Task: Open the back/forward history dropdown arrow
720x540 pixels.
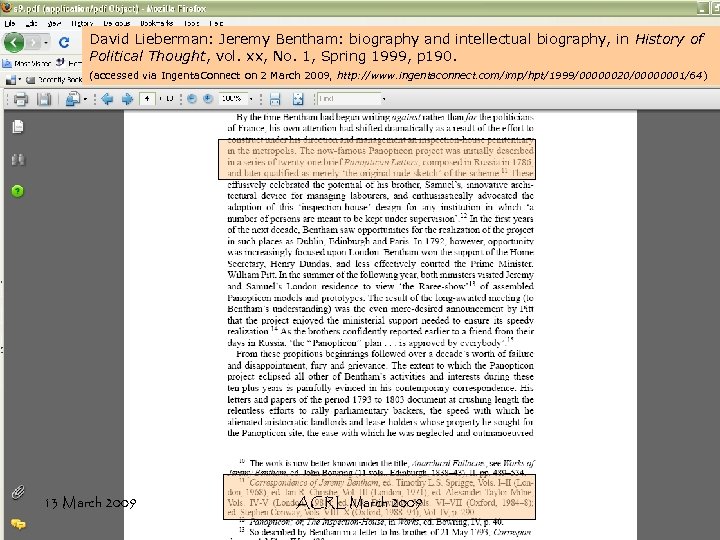Action: pos(46,43)
